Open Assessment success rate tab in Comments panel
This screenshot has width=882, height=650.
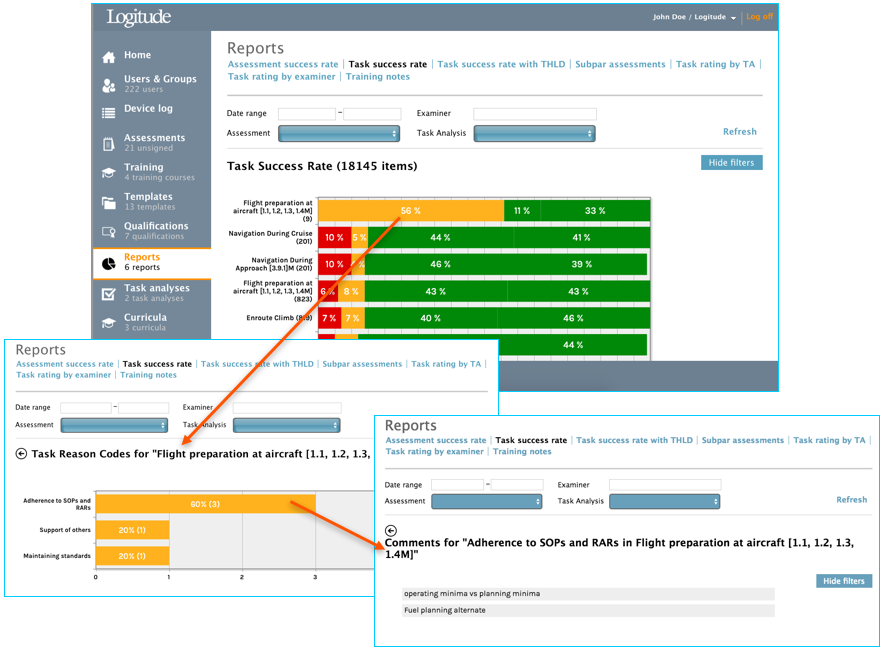point(436,440)
